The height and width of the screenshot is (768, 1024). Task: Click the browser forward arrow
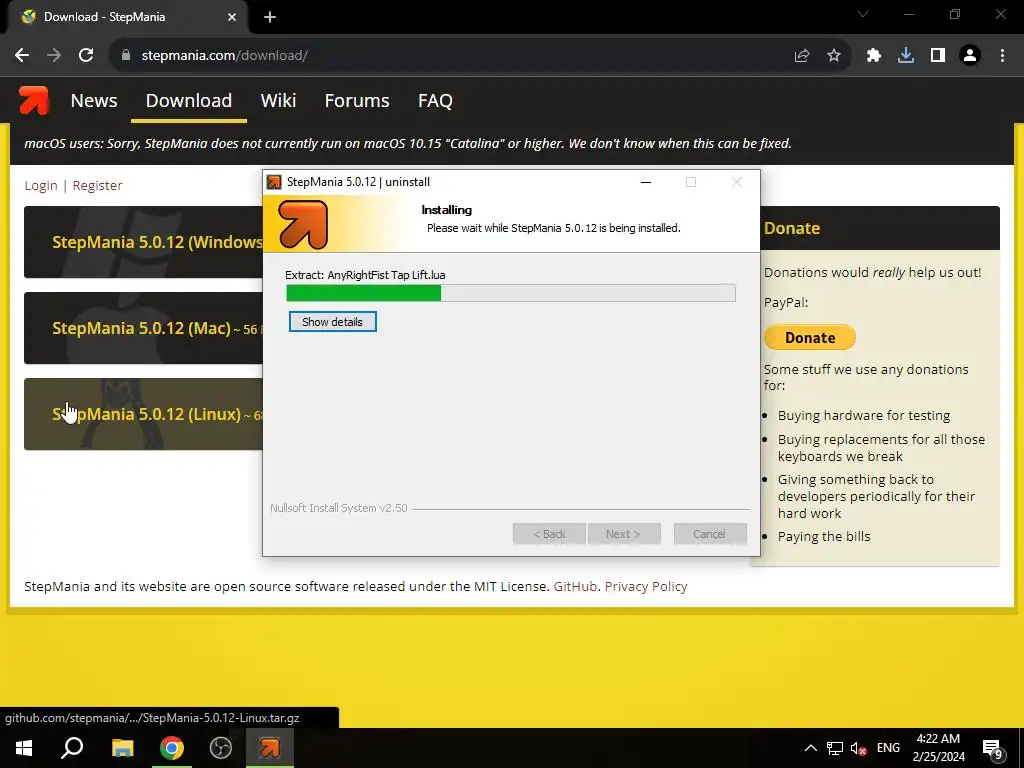point(54,56)
